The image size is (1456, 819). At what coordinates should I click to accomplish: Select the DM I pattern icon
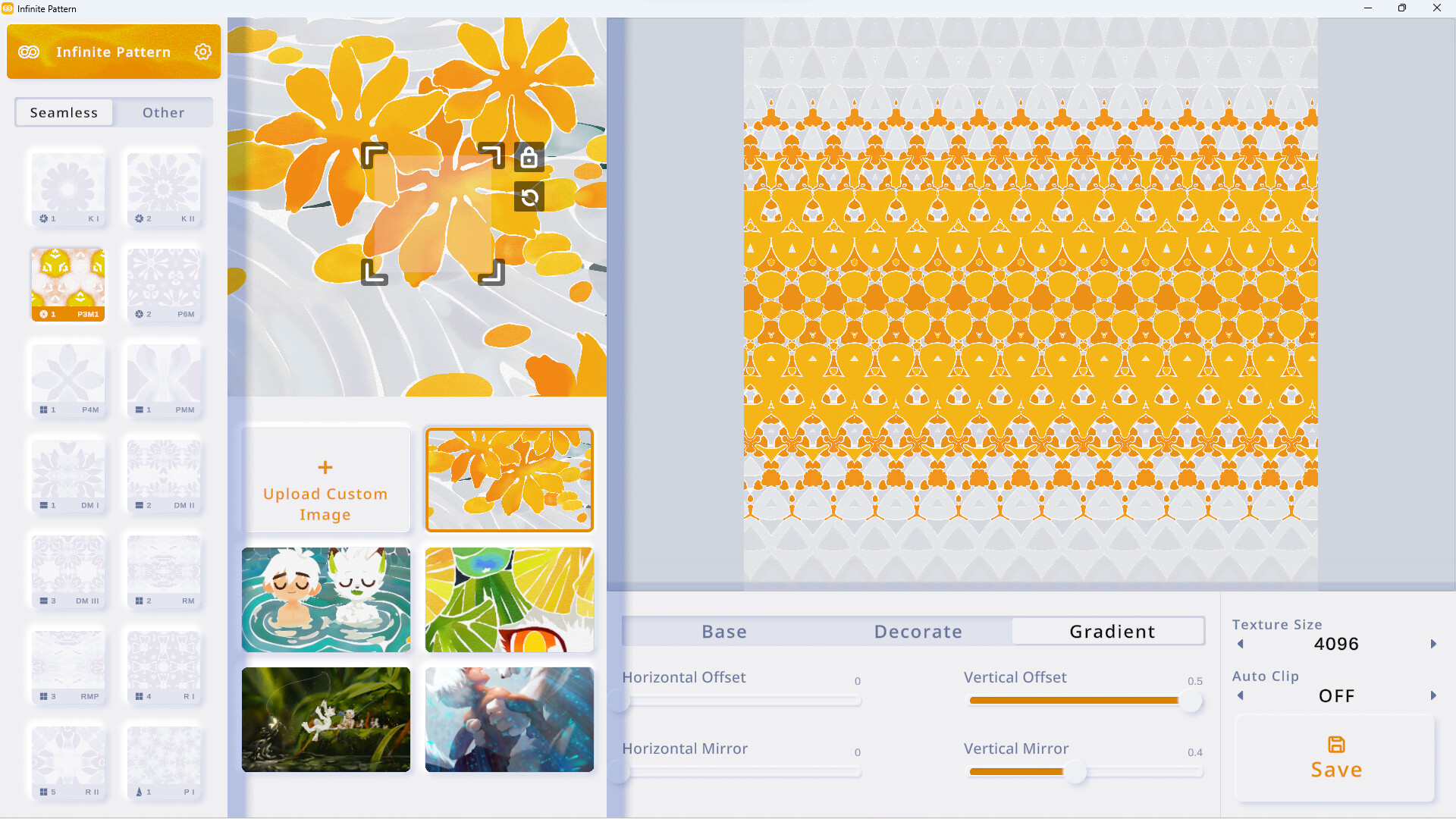point(68,473)
